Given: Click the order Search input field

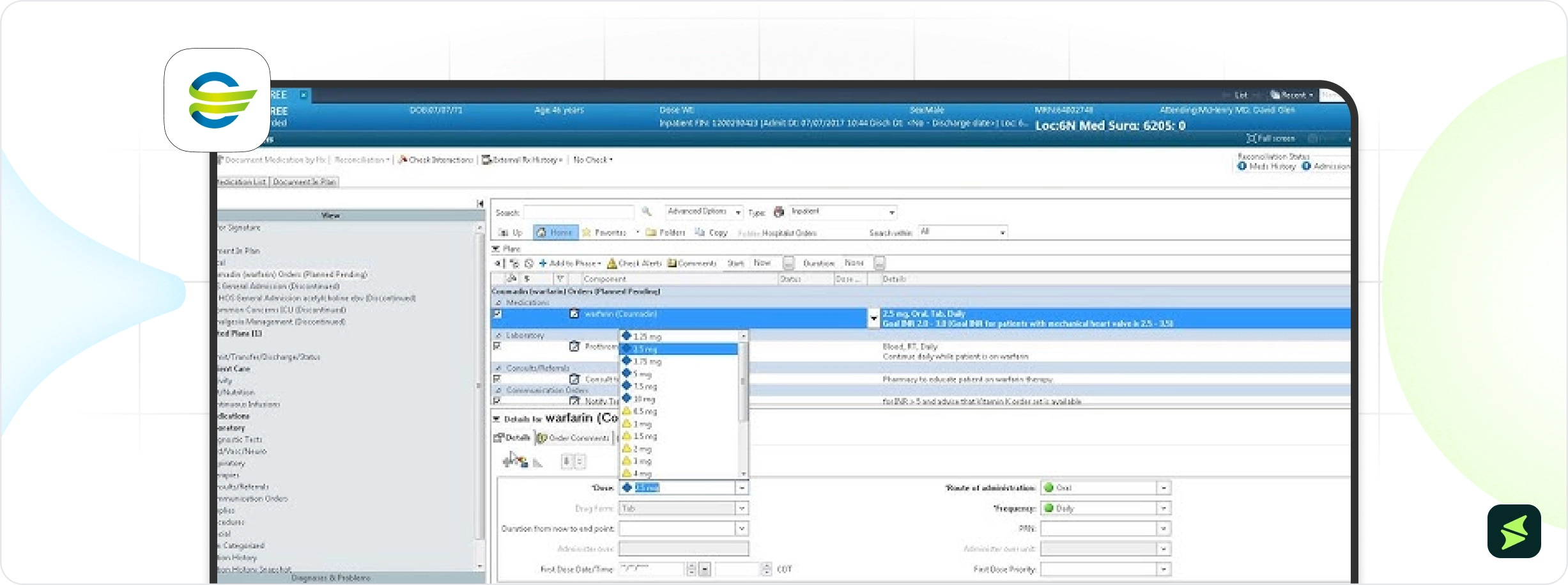Looking at the screenshot, I should 579,212.
